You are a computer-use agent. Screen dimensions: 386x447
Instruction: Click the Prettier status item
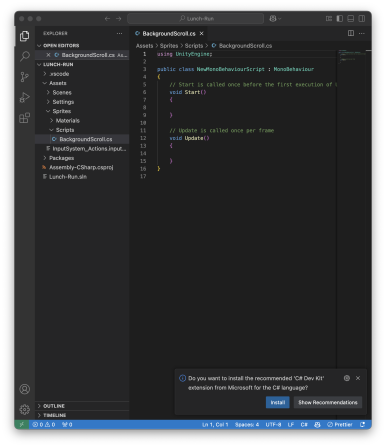(340, 424)
